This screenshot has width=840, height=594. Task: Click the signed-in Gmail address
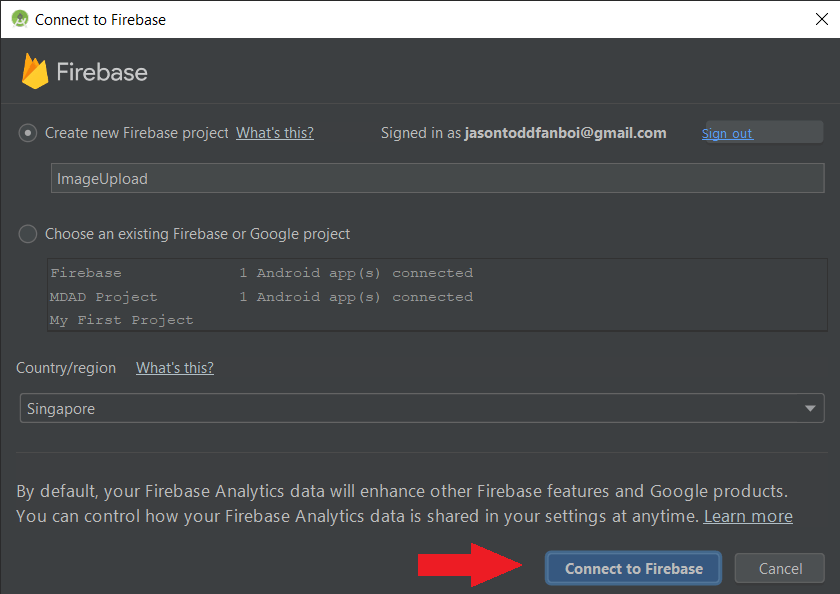(565, 133)
